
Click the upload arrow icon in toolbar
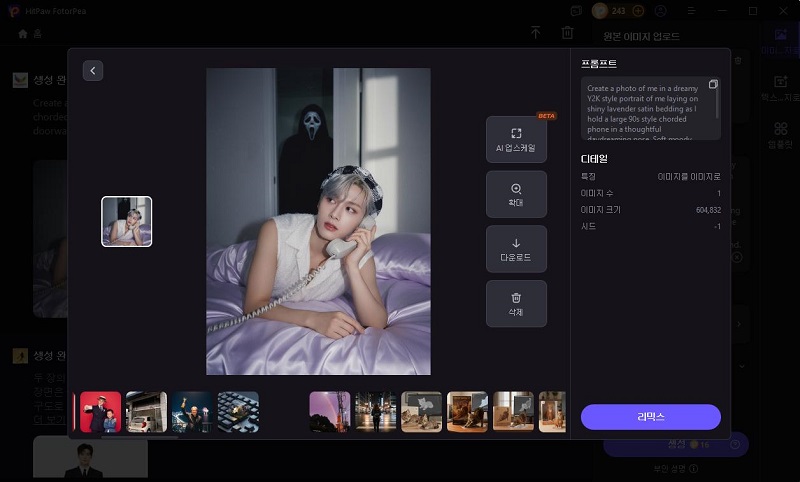tap(536, 33)
